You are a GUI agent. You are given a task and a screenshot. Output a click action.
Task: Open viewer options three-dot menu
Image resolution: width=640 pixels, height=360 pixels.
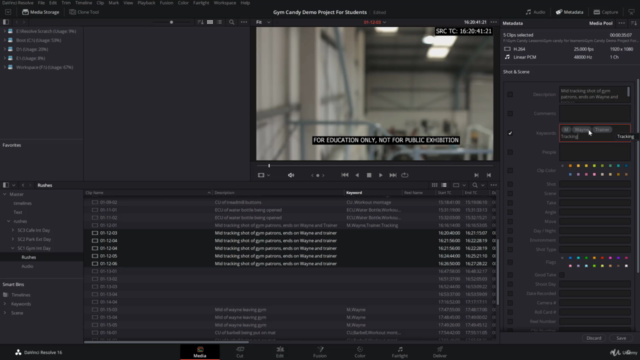493,22
